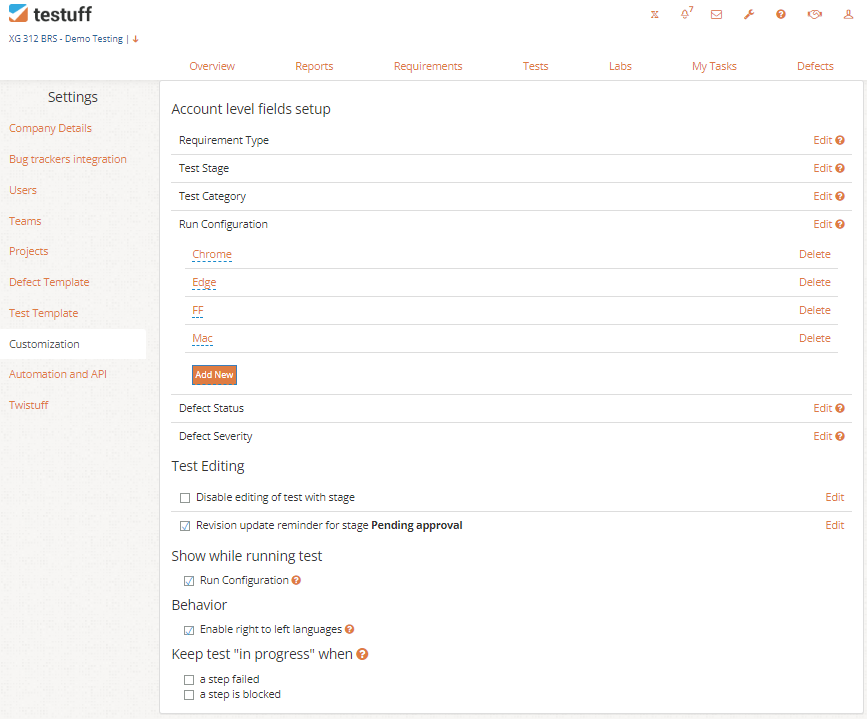Edit Test Category field
Viewport: 867px width, 719px height.
[x=822, y=196]
